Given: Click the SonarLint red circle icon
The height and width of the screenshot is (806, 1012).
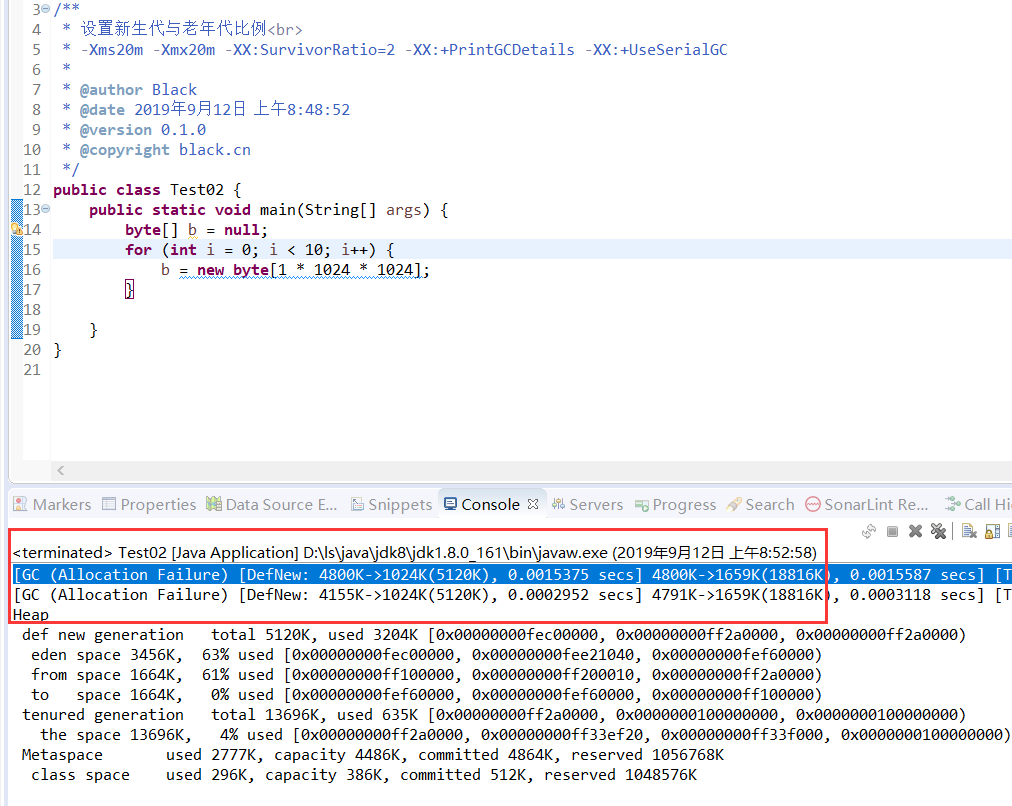Looking at the screenshot, I should pos(813,504).
